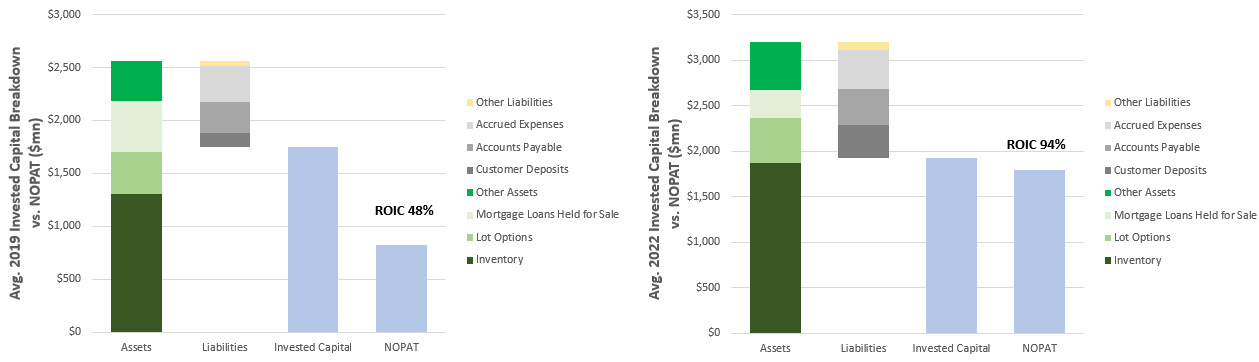Click Customer Deposits segment in 2022 Liabilities bar
The width and height of the screenshot is (1259, 362).
coord(863,141)
